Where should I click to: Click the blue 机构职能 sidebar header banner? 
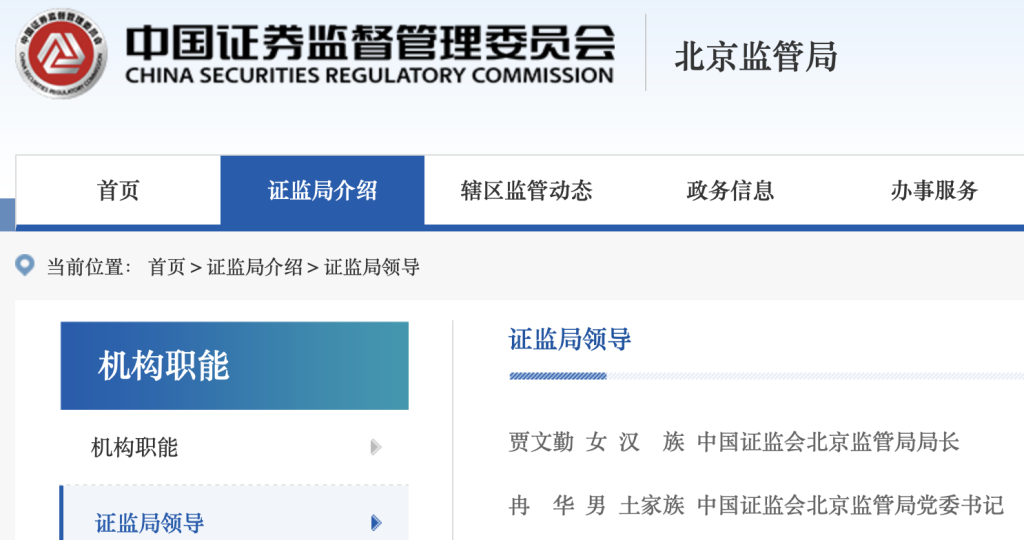point(234,366)
